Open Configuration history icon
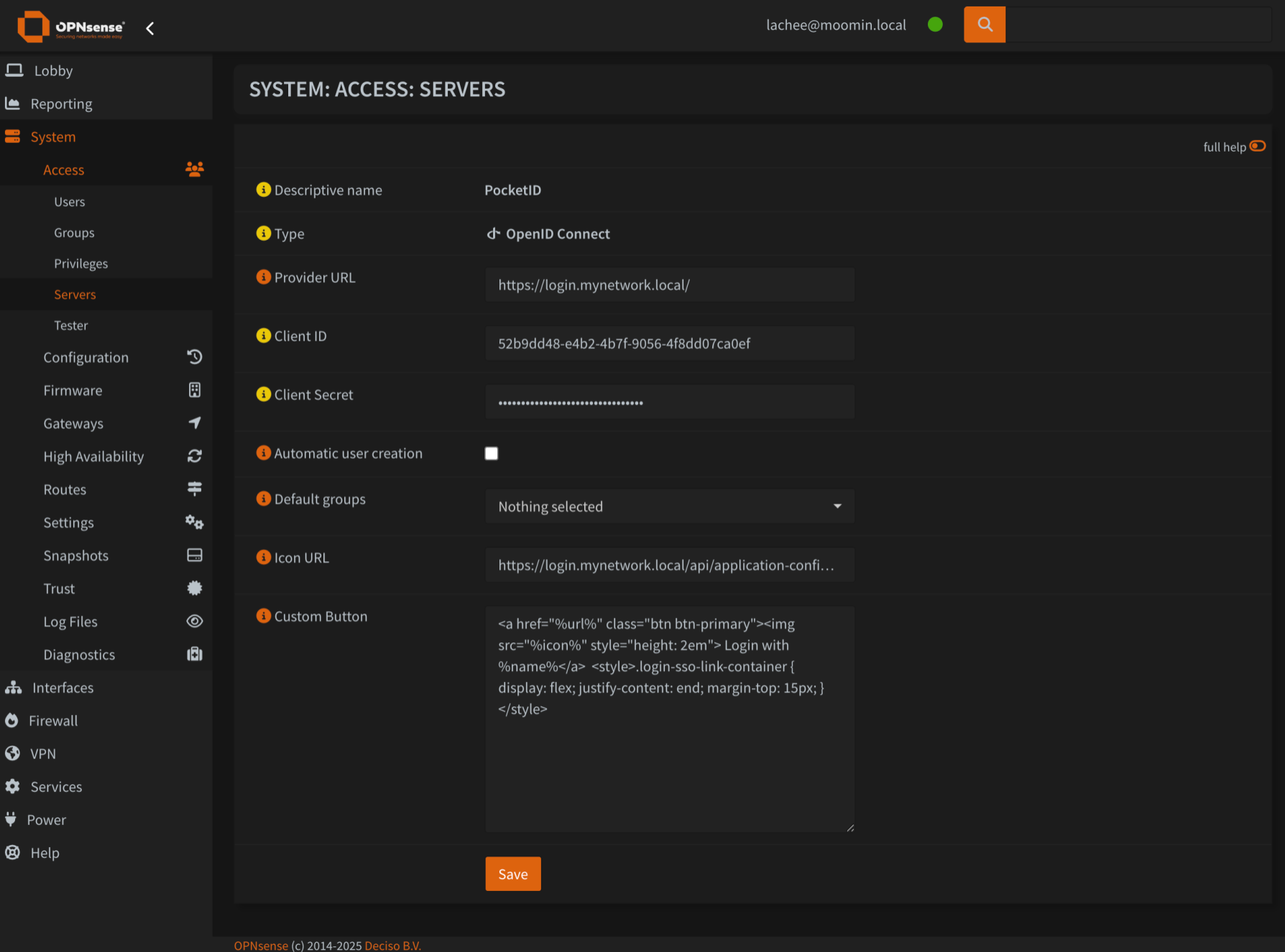1285x952 pixels. (194, 357)
